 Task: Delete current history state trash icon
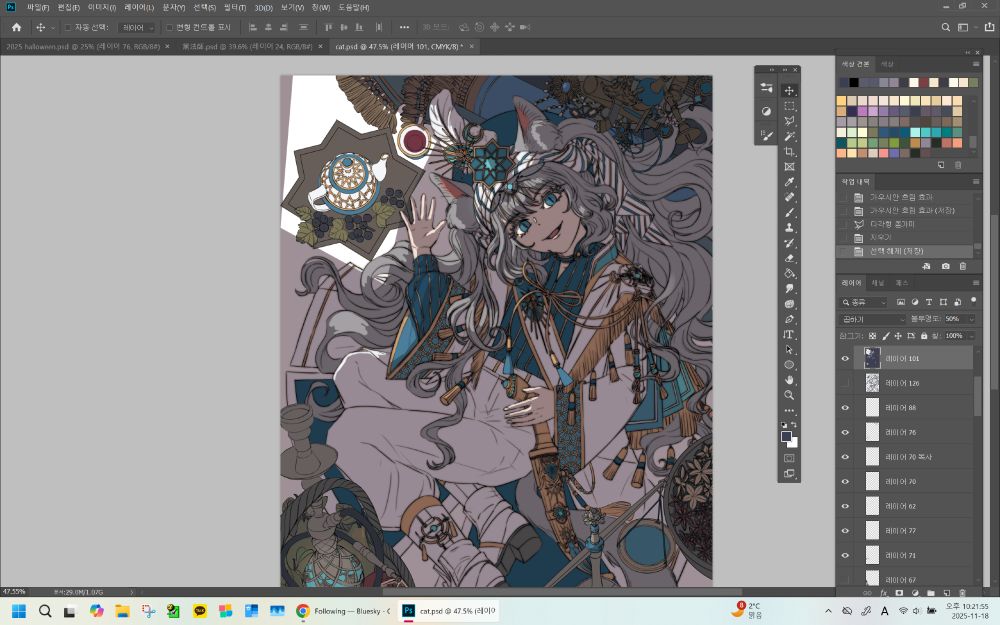[x=962, y=266]
